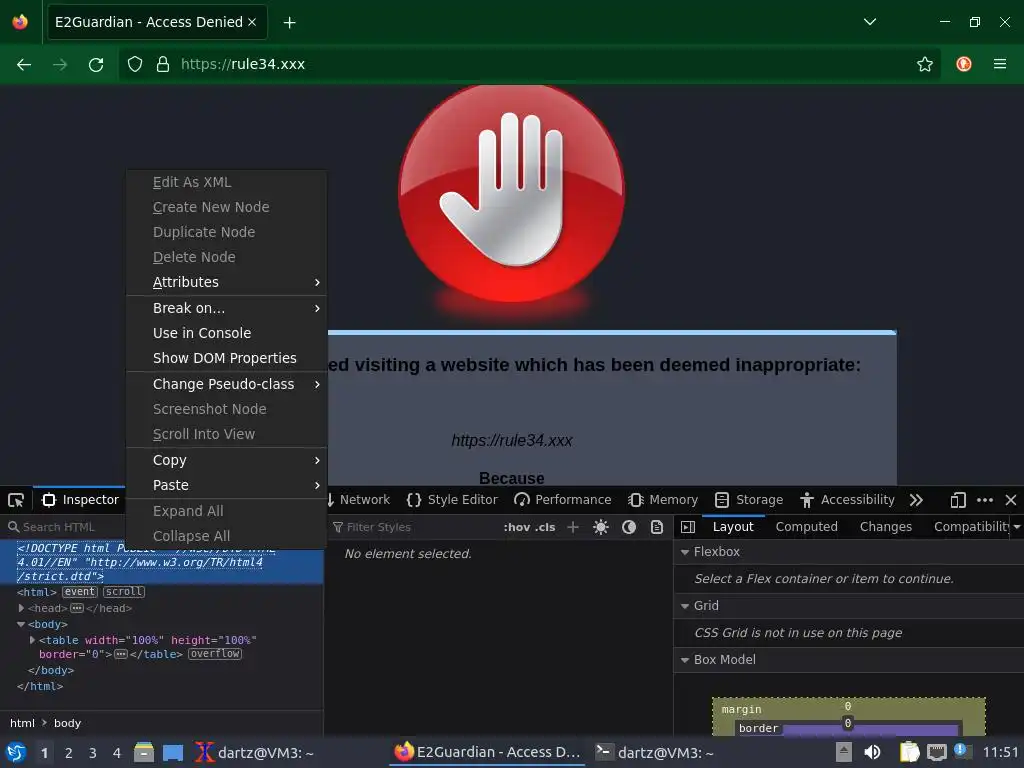The width and height of the screenshot is (1024, 768).
Task: Click the clipboard tray icon
Action: point(909,753)
